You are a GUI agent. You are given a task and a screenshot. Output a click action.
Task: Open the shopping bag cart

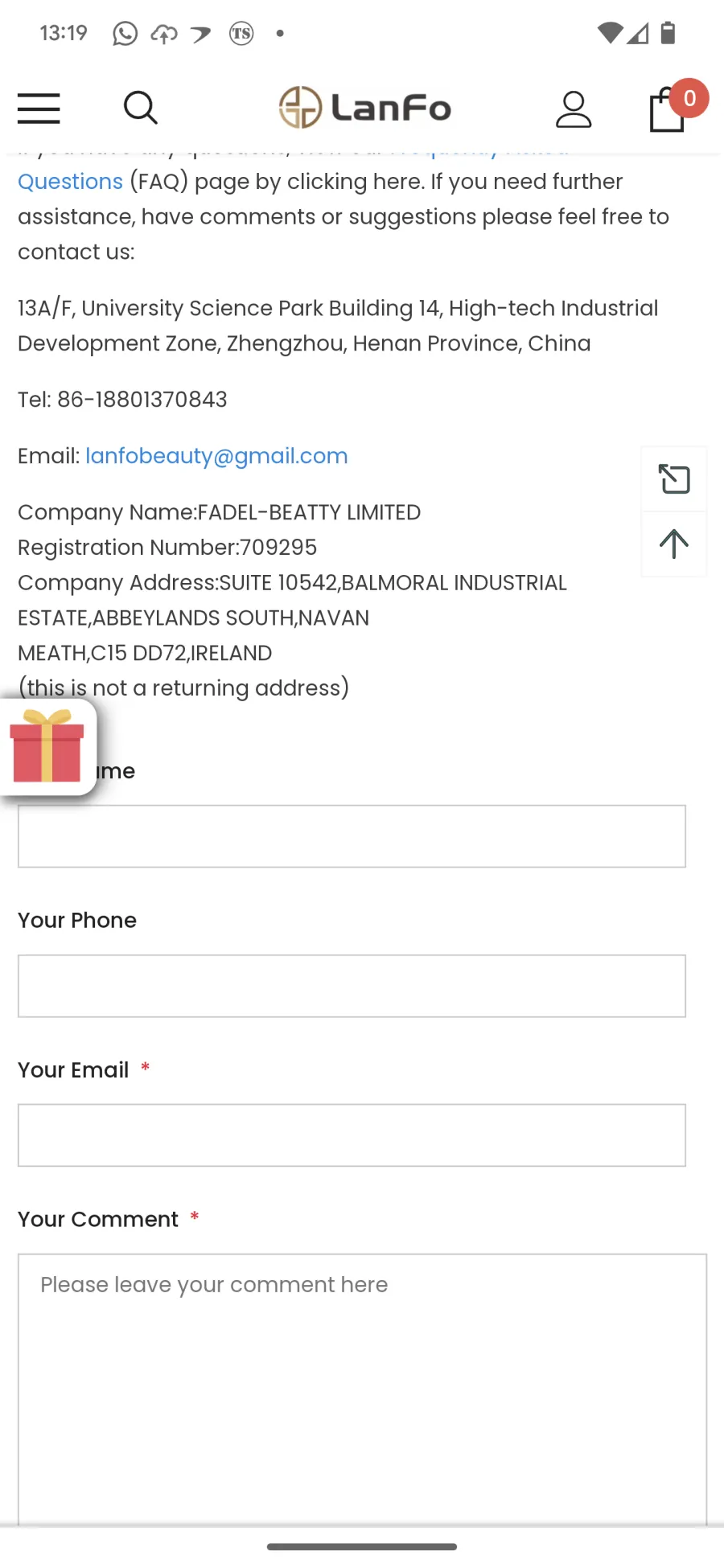pyautogui.click(x=667, y=109)
